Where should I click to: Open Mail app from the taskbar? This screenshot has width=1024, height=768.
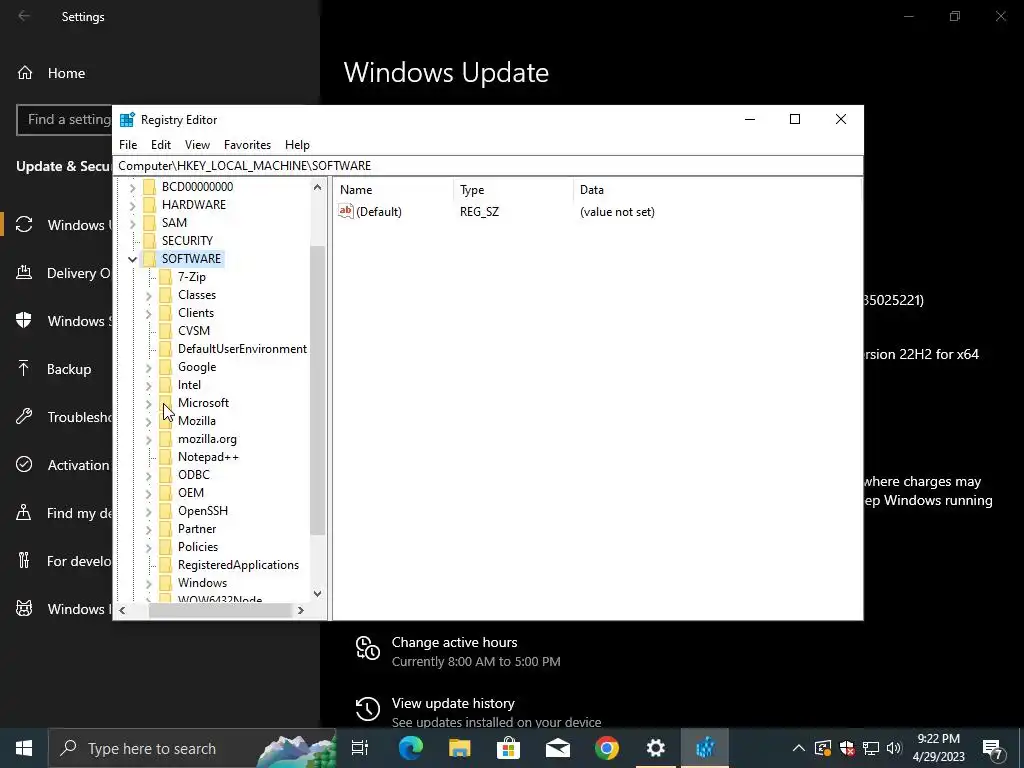click(558, 748)
